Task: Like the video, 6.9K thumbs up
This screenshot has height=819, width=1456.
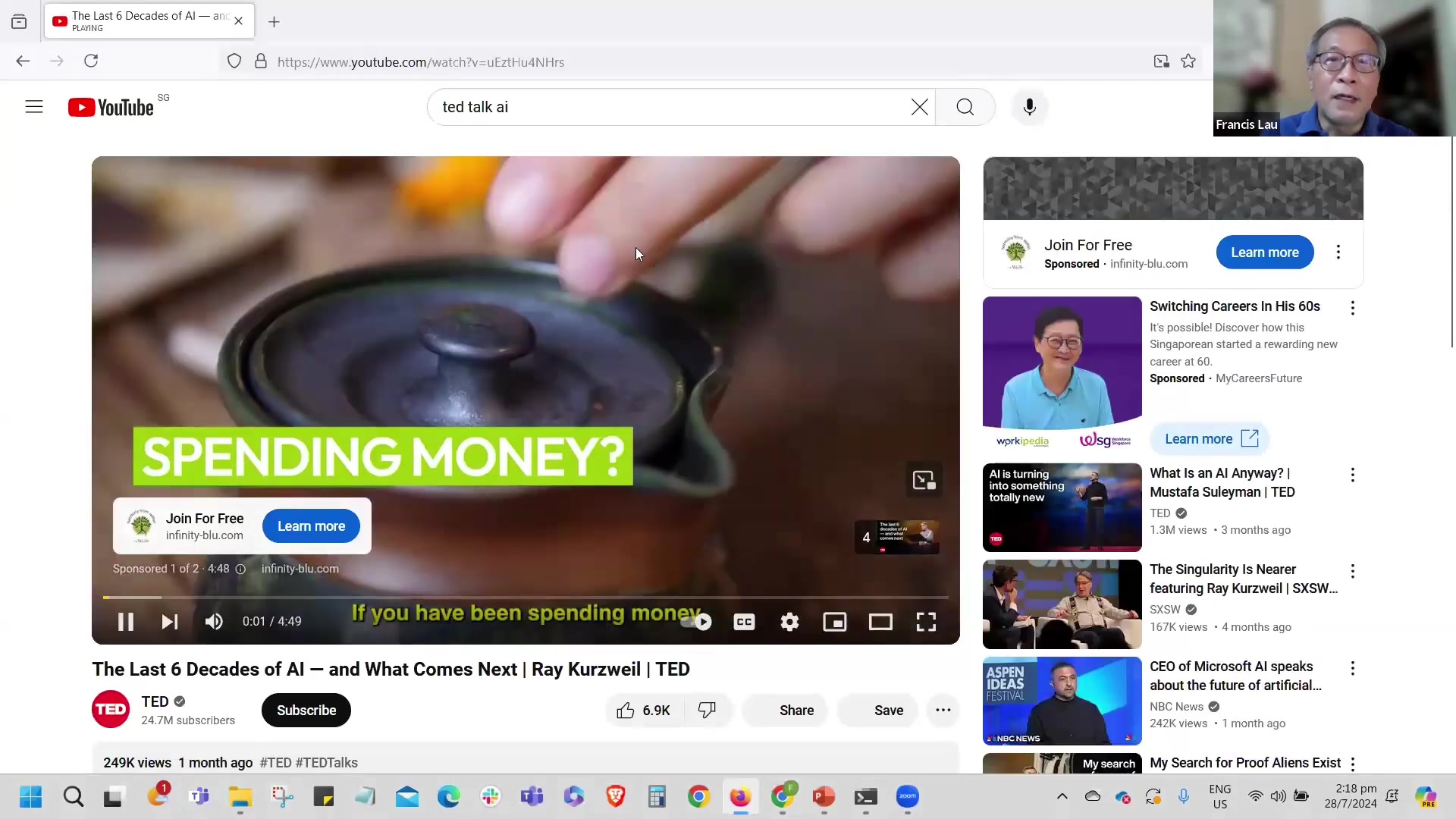Action: 644,711
